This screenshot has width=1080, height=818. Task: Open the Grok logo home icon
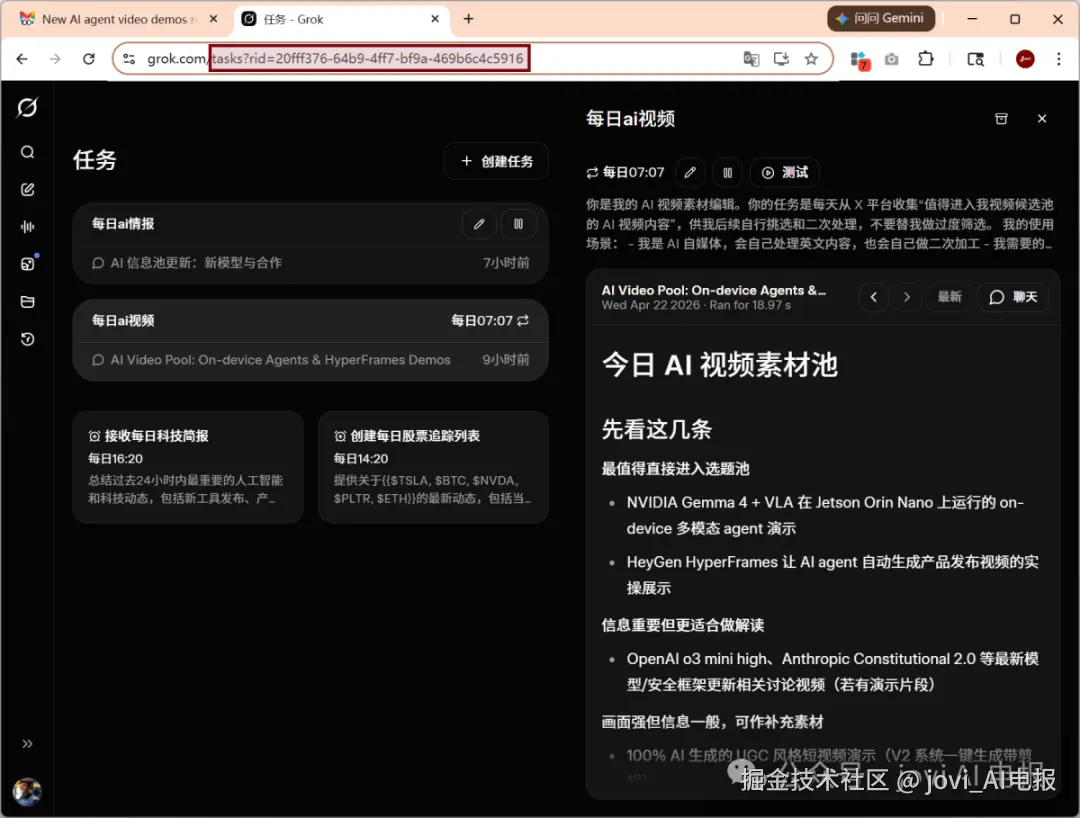click(x=28, y=107)
